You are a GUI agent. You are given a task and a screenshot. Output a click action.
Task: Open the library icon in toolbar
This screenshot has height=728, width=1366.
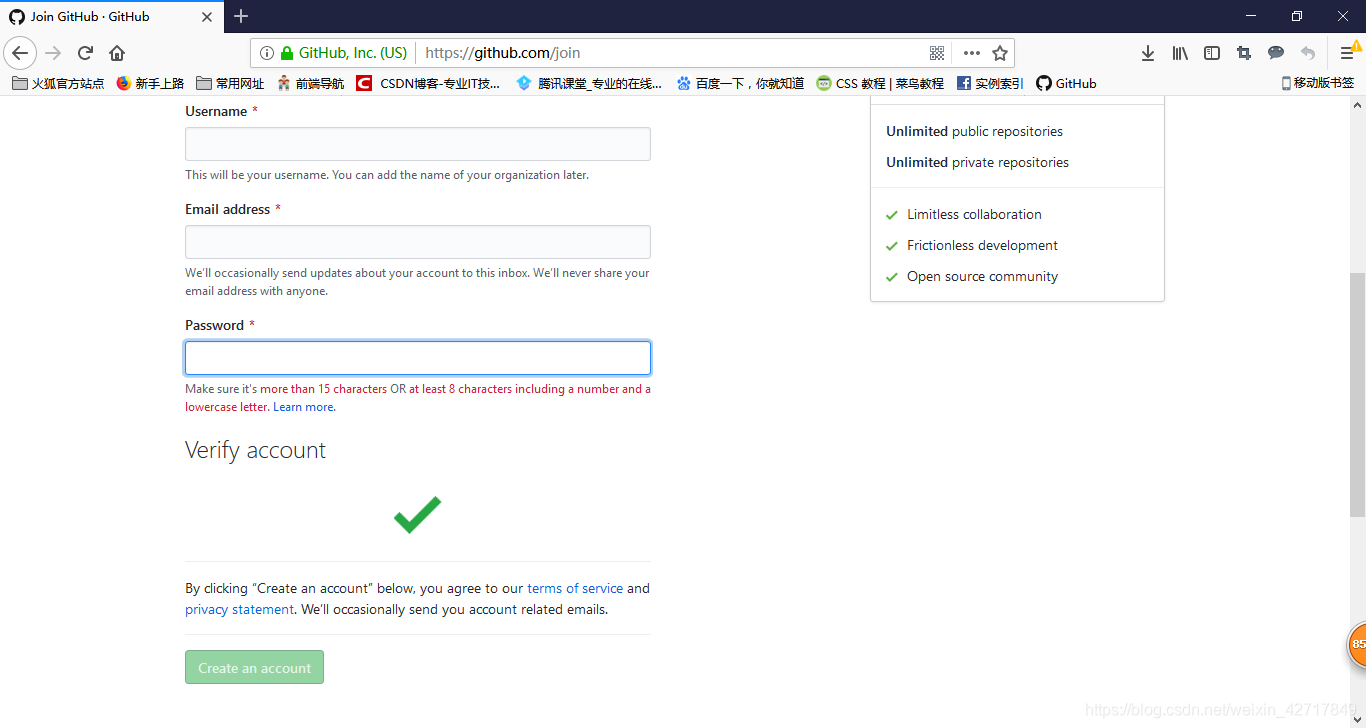(1180, 53)
